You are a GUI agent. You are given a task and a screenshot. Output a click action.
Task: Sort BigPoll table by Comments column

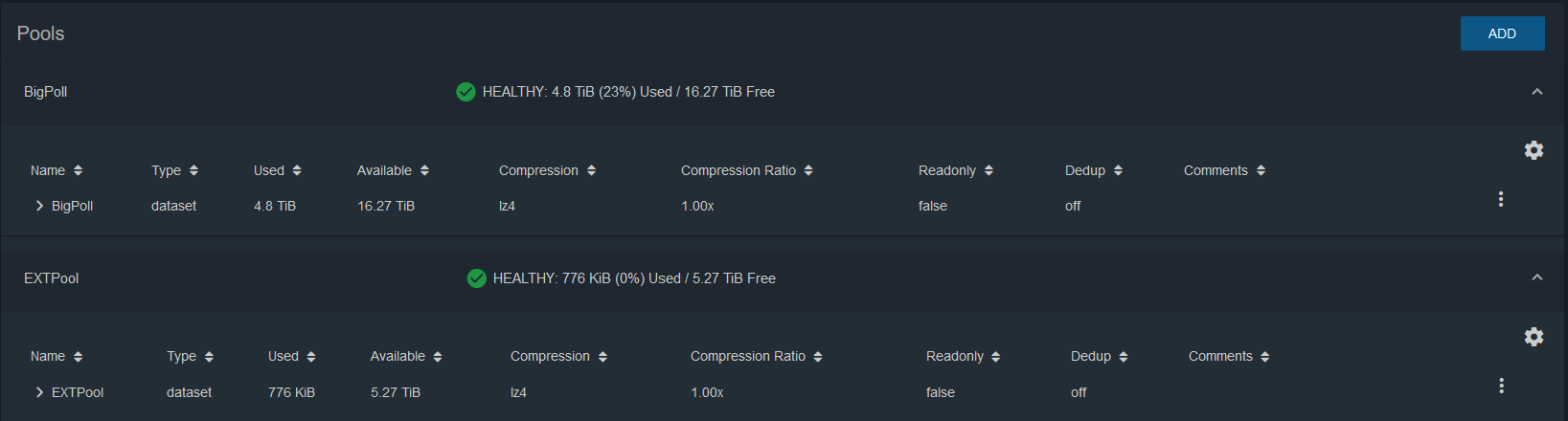(1224, 170)
